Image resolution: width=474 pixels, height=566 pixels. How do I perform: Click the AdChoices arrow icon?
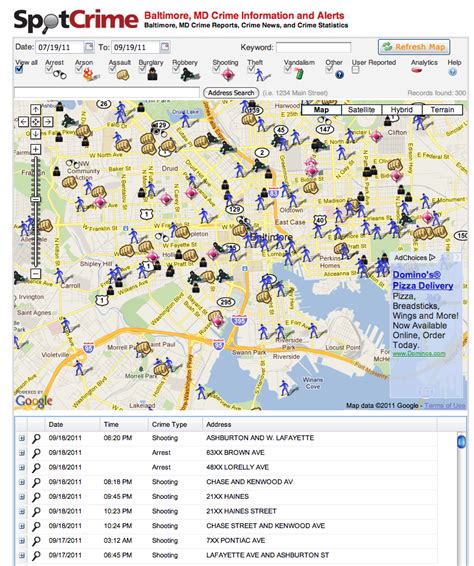point(432,257)
